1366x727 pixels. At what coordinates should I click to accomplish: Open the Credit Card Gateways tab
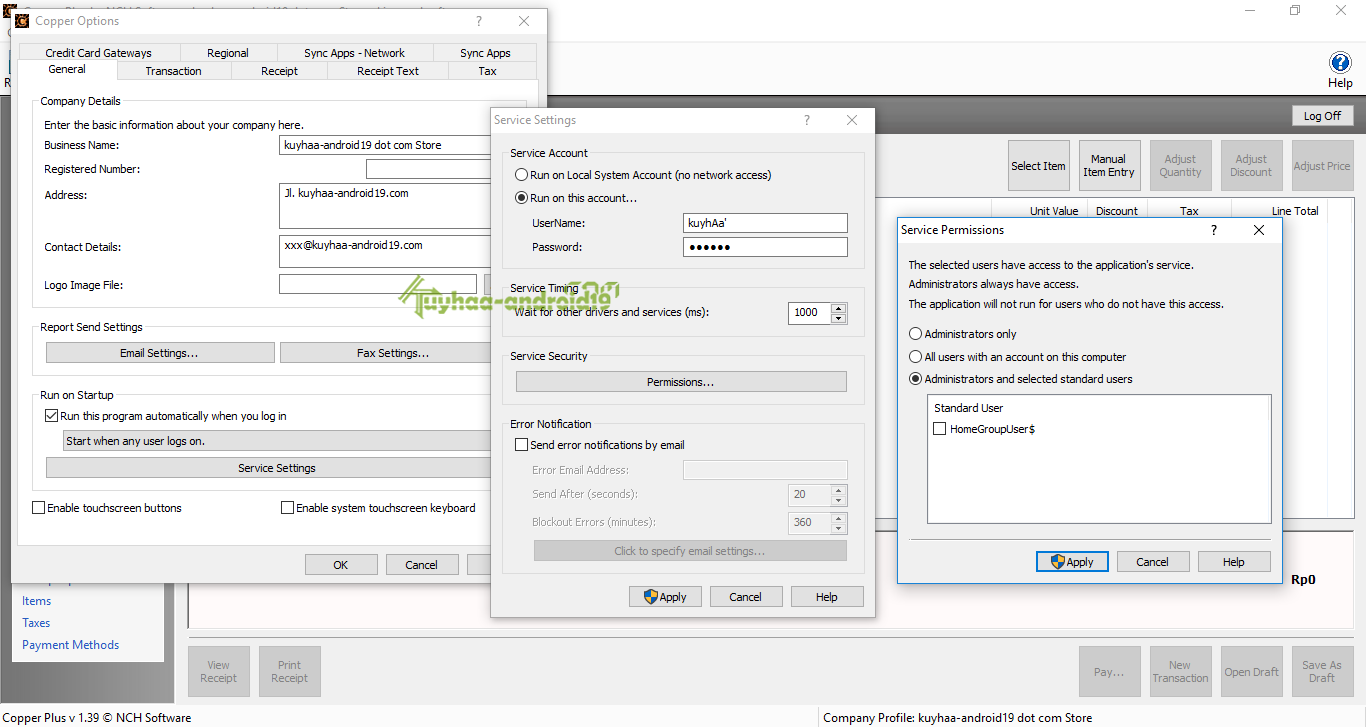click(x=98, y=52)
